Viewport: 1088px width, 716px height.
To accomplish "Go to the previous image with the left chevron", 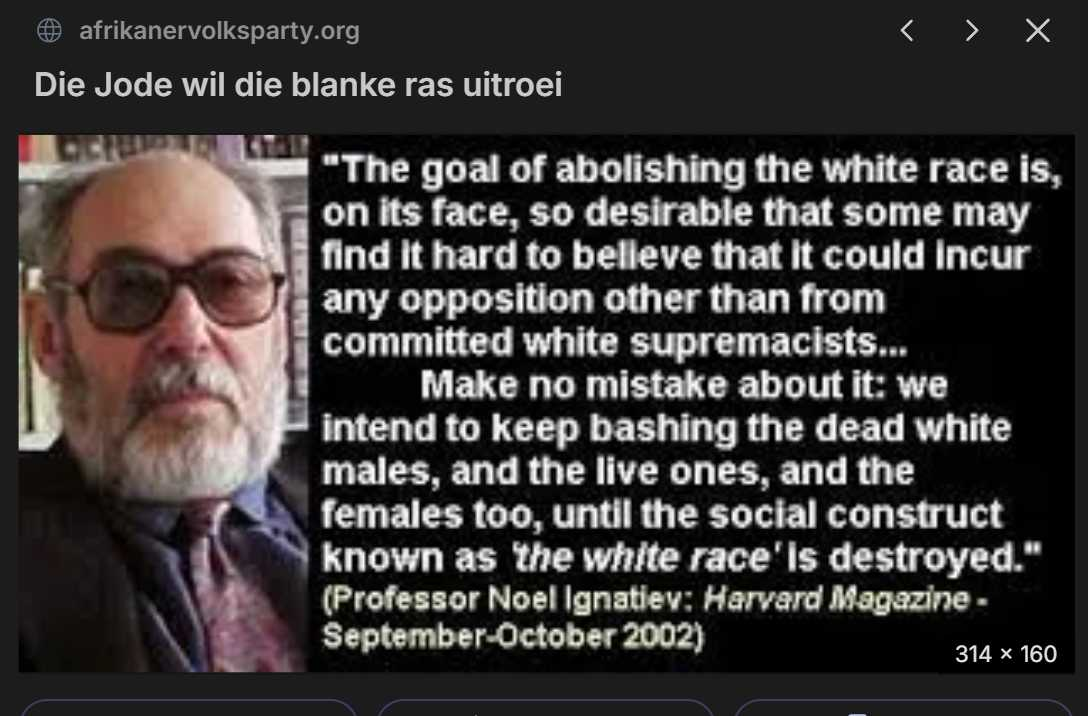I will pyautogui.click(x=906, y=31).
